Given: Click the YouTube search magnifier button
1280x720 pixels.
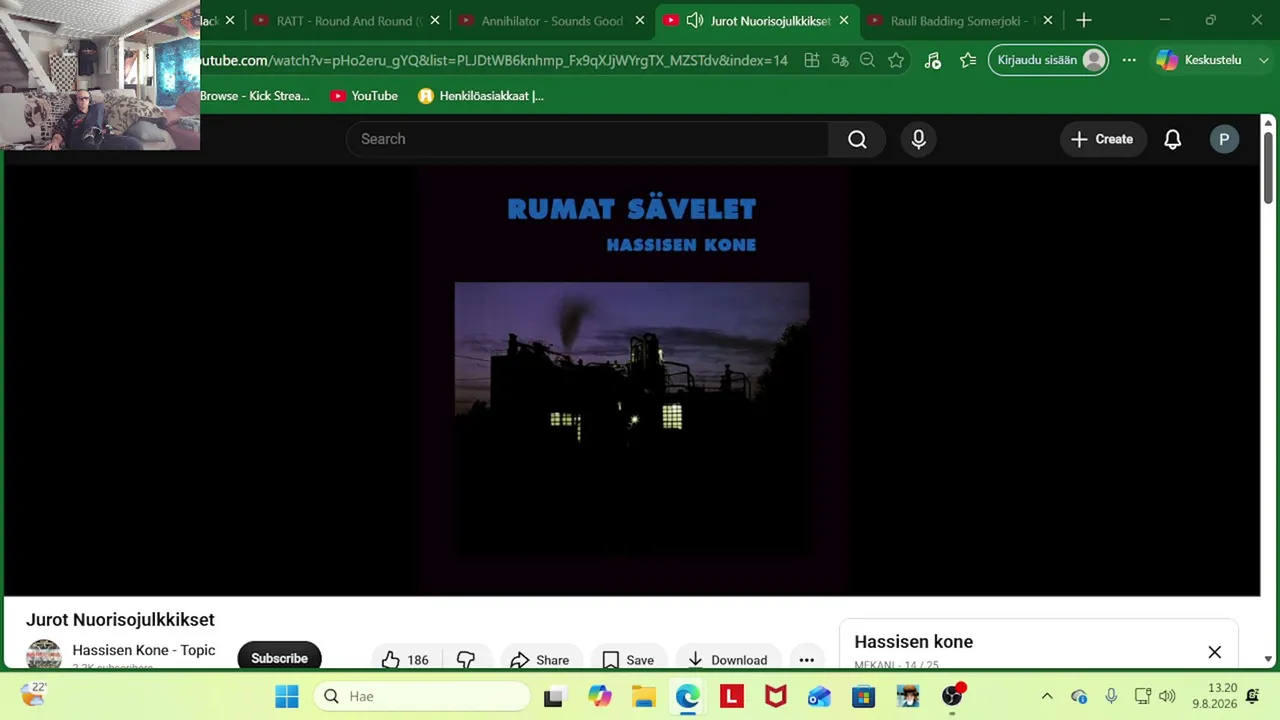Looking at the screenshot, I should [857, 139].
